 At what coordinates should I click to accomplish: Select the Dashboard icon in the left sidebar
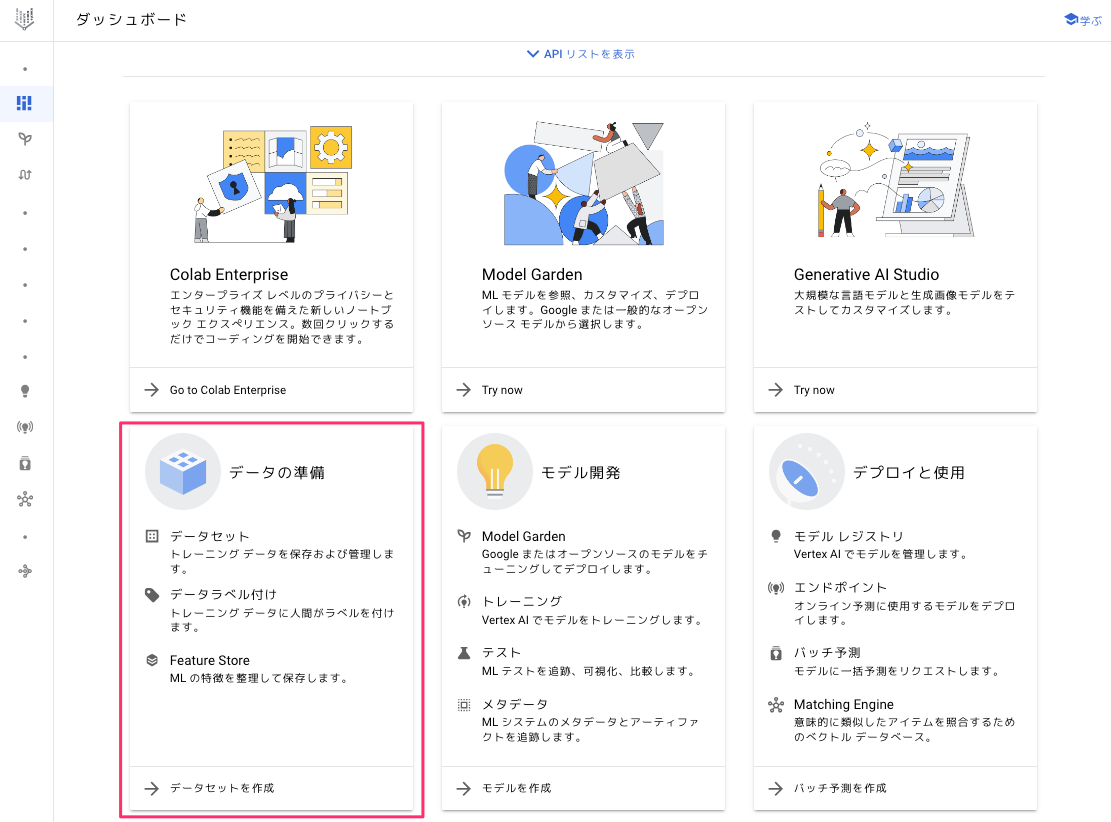pos(25,103)
